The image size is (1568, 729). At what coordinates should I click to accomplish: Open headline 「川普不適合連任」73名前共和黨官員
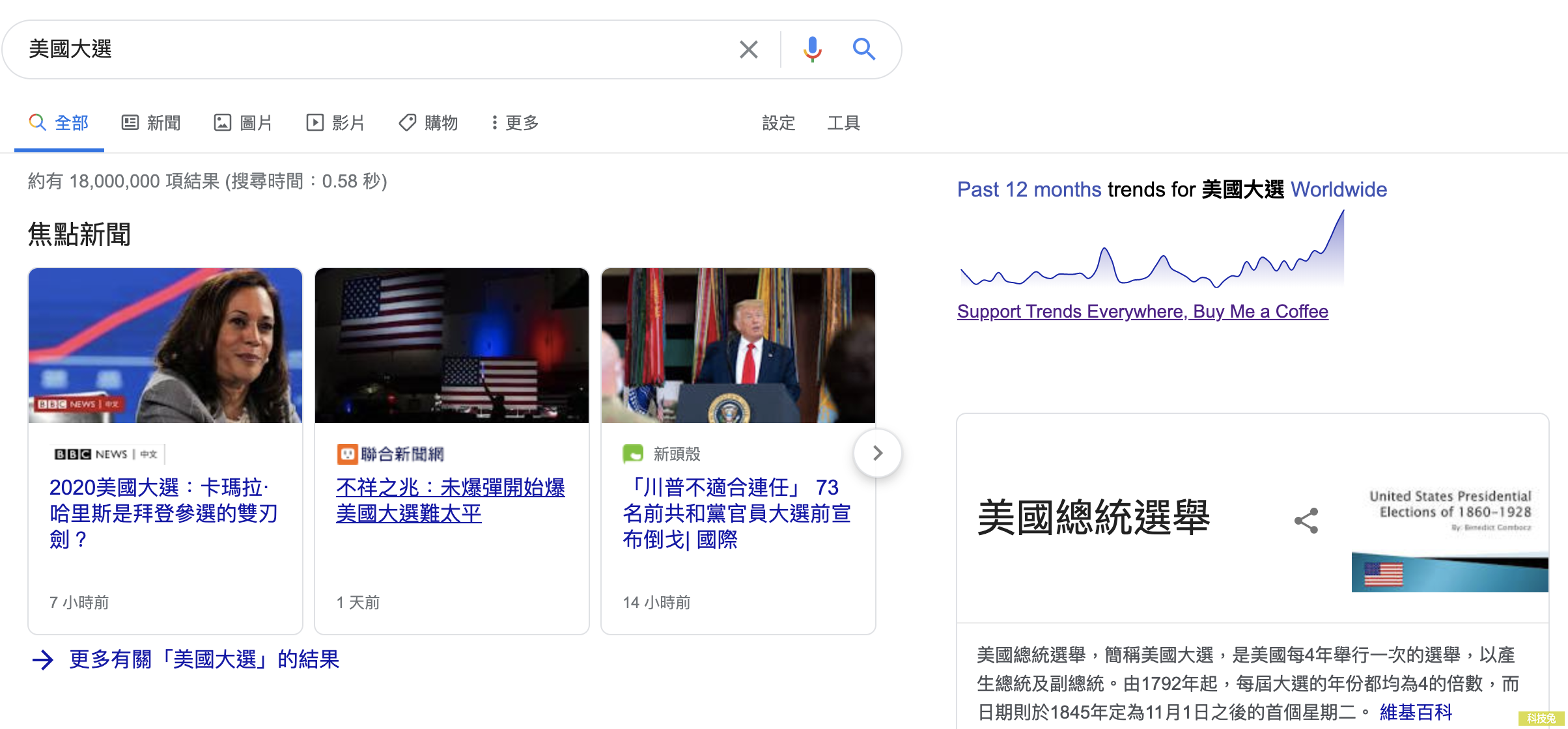pyautogui.click(x=737, y=514)
